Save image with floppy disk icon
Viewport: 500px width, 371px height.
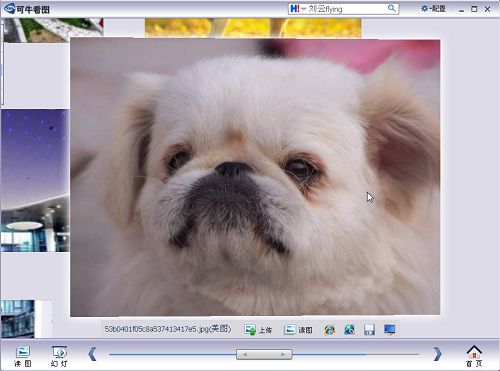[369, 330]
